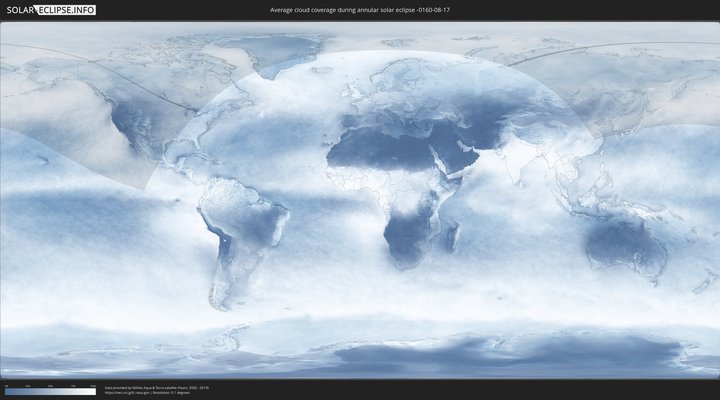
Task: Click the cloud coverage color legend bar
Action: point(50,391)
